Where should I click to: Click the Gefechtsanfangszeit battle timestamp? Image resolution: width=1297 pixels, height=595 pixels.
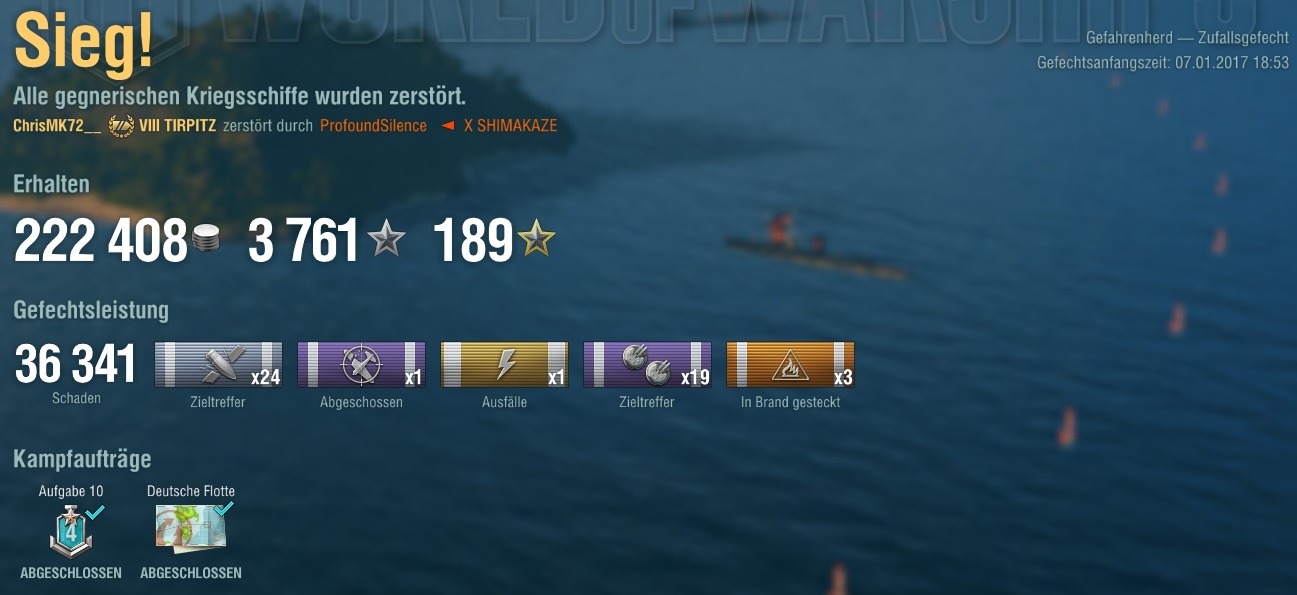coord(1163,62)
